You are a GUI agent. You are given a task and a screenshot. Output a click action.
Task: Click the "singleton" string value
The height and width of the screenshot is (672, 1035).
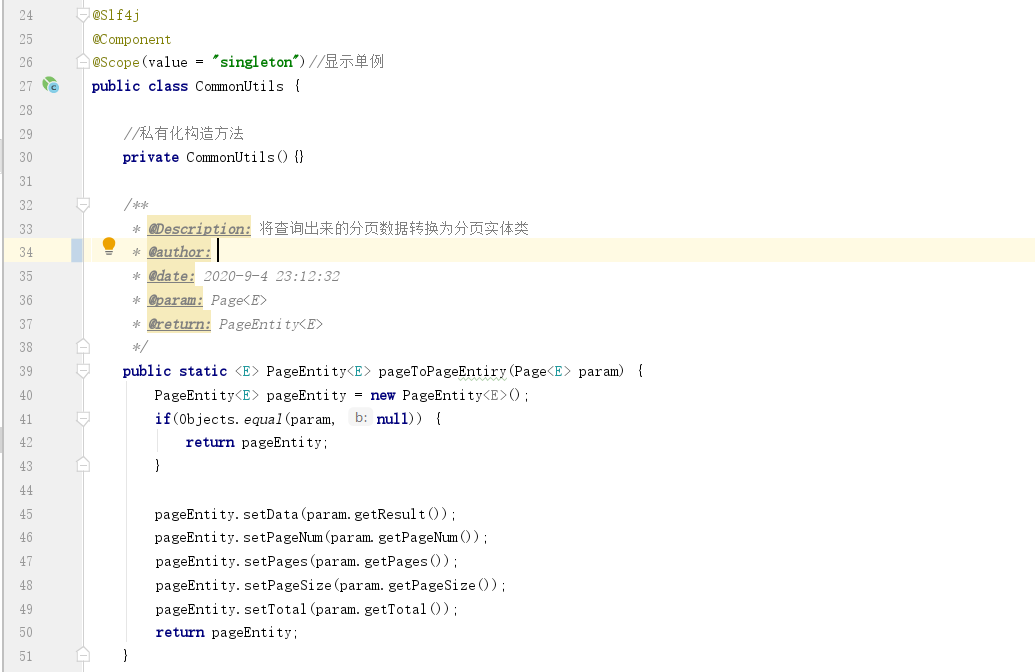coord(256,62)
